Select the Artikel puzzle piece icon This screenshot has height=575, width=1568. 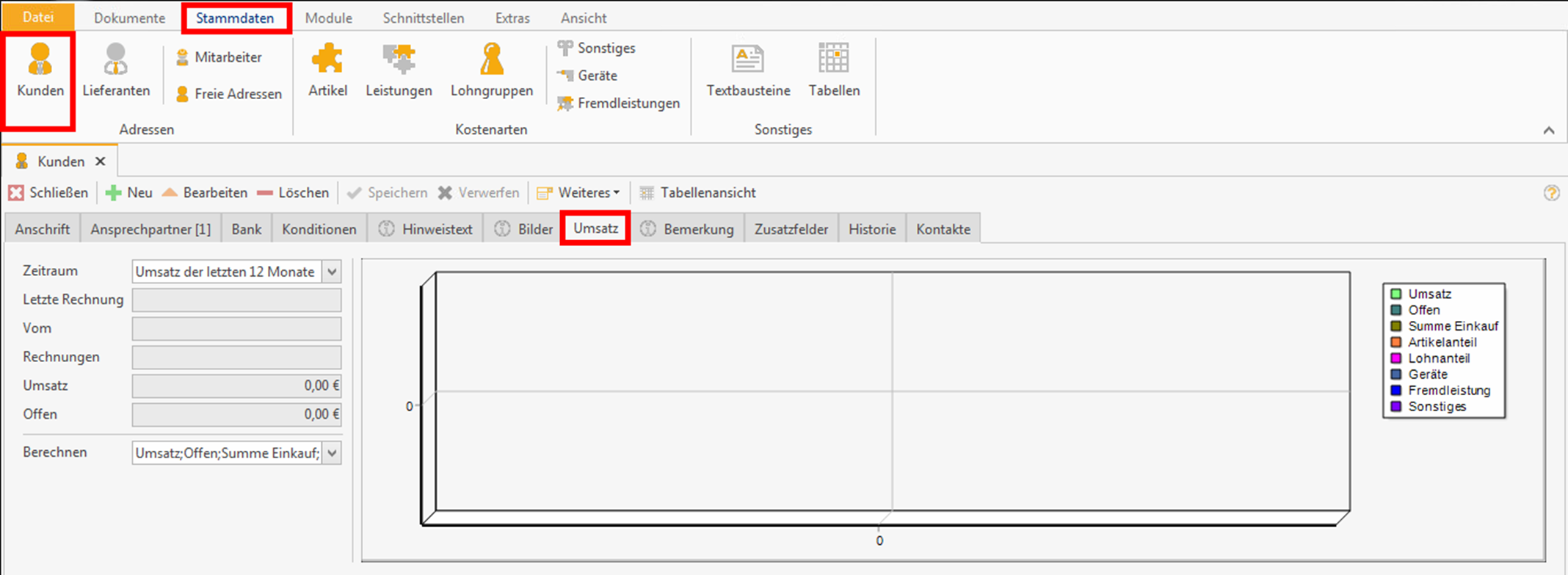[327, 70]
